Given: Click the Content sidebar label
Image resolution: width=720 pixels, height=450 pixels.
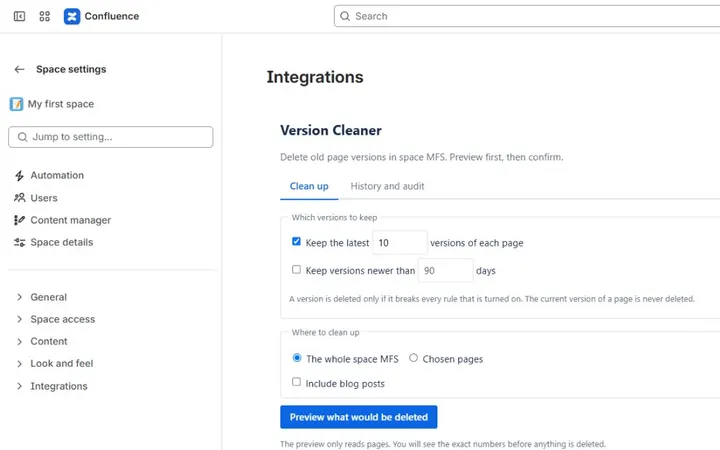Looking at the screenshot, I should click(49, 342).
